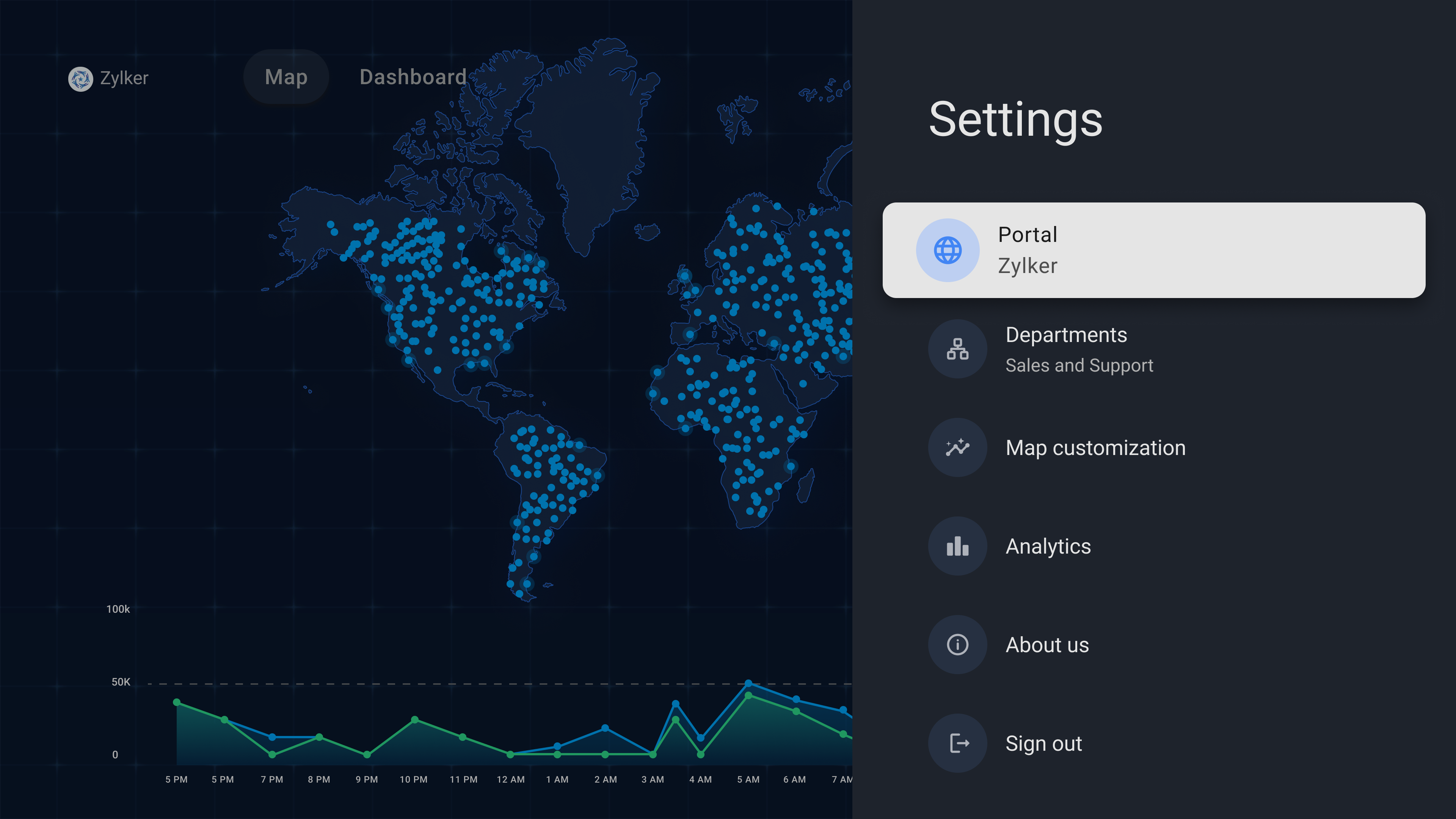The width and height of the screenshot is (1456, 819).
Task: Open the Analytics settings entry
Action: [1048, 546]
